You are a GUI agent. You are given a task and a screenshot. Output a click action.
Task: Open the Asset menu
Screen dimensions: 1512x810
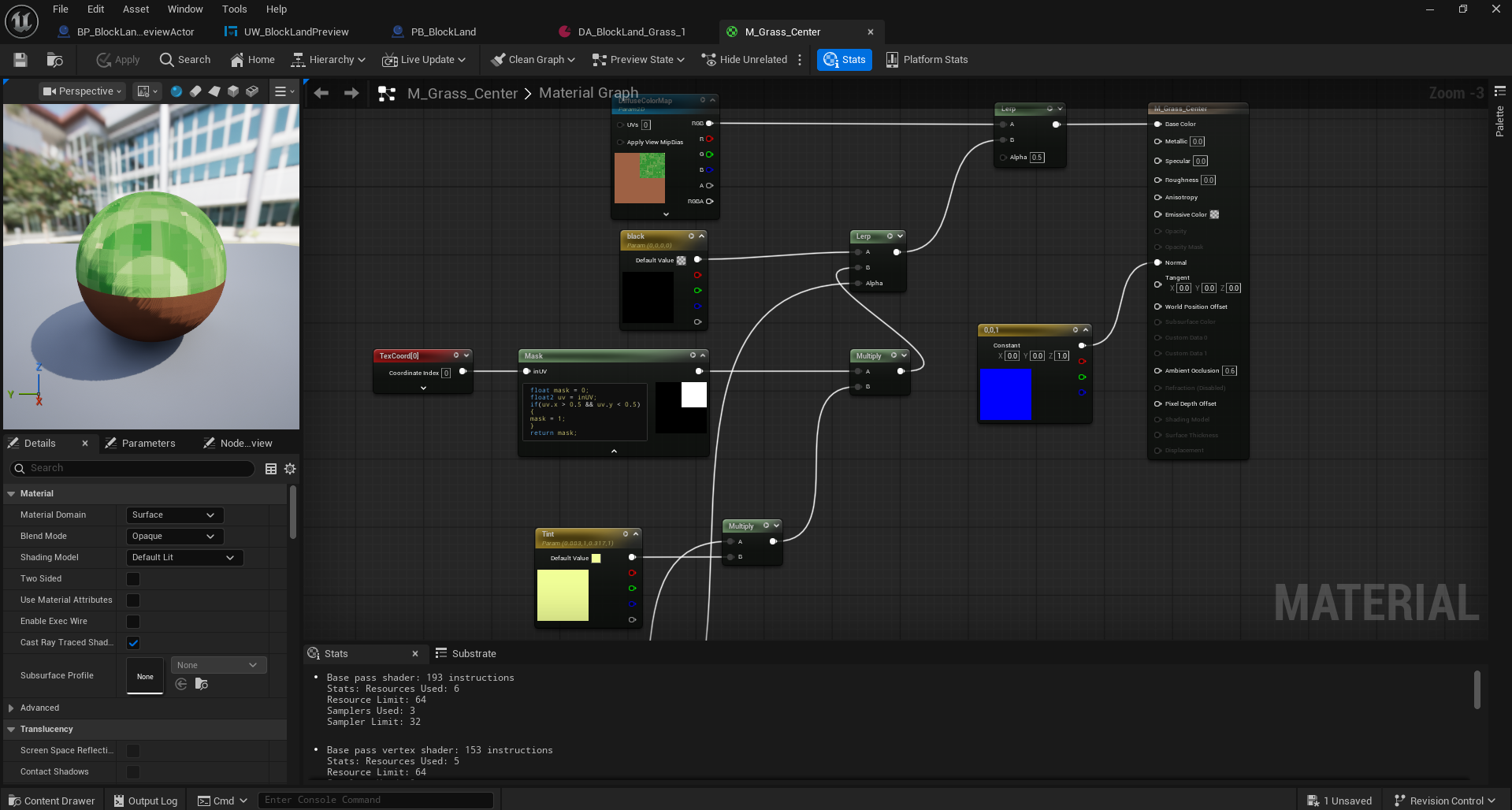pos(136,9)
